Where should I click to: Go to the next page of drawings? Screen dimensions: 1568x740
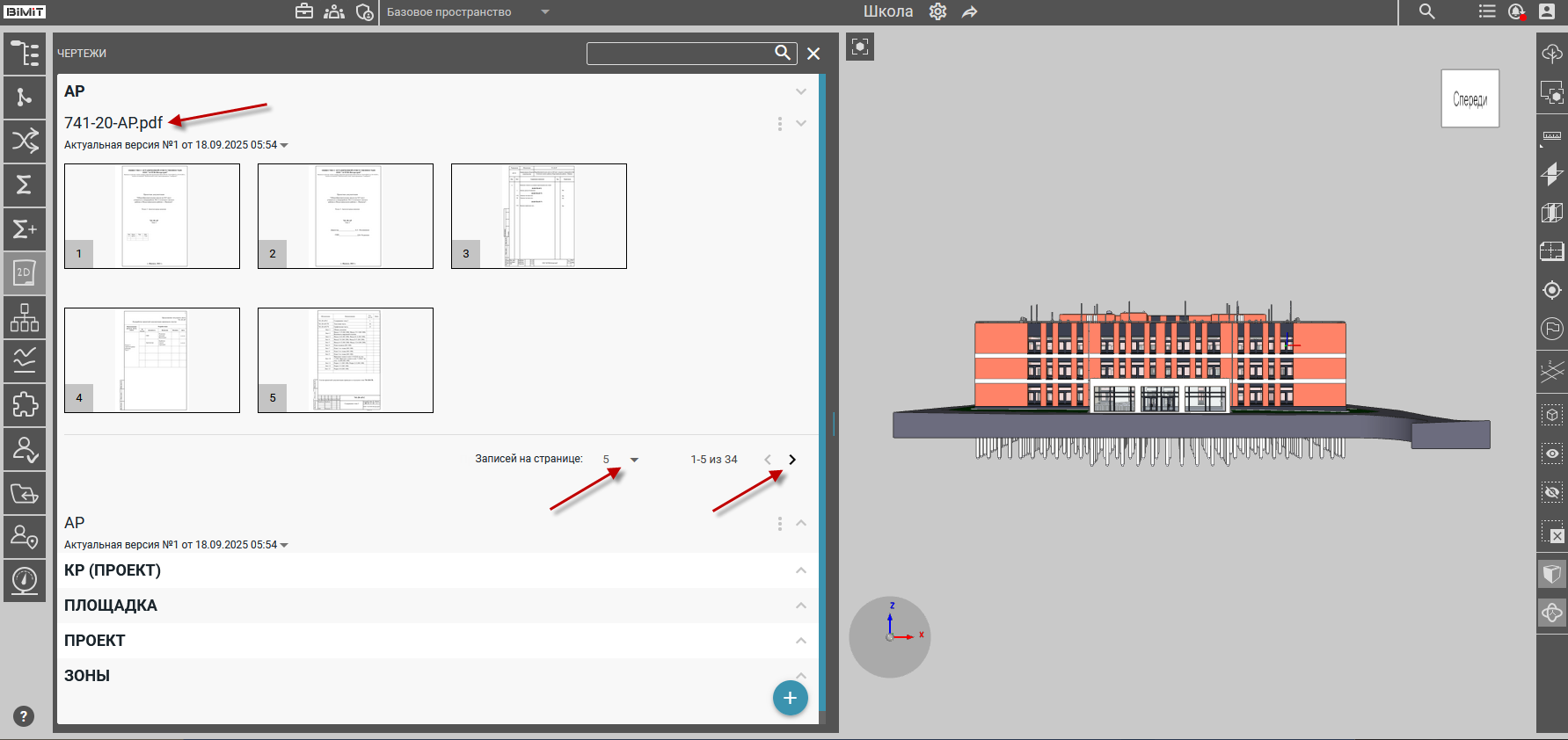[792, 460]
